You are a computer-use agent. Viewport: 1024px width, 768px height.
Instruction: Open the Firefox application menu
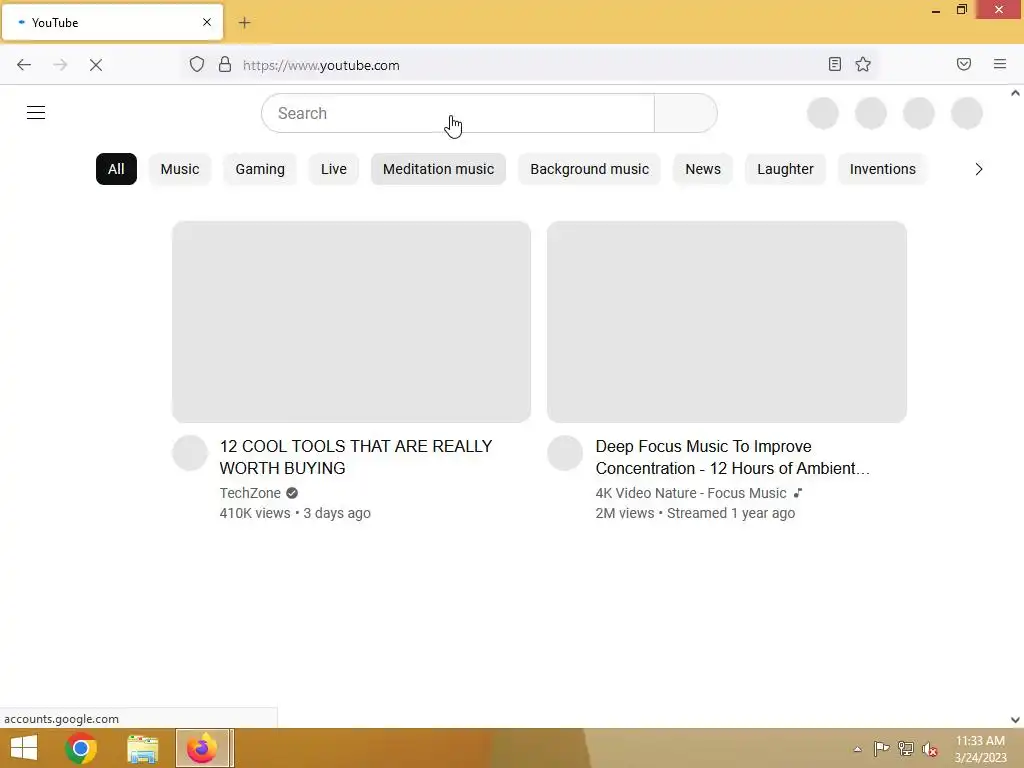(1000, 64)
